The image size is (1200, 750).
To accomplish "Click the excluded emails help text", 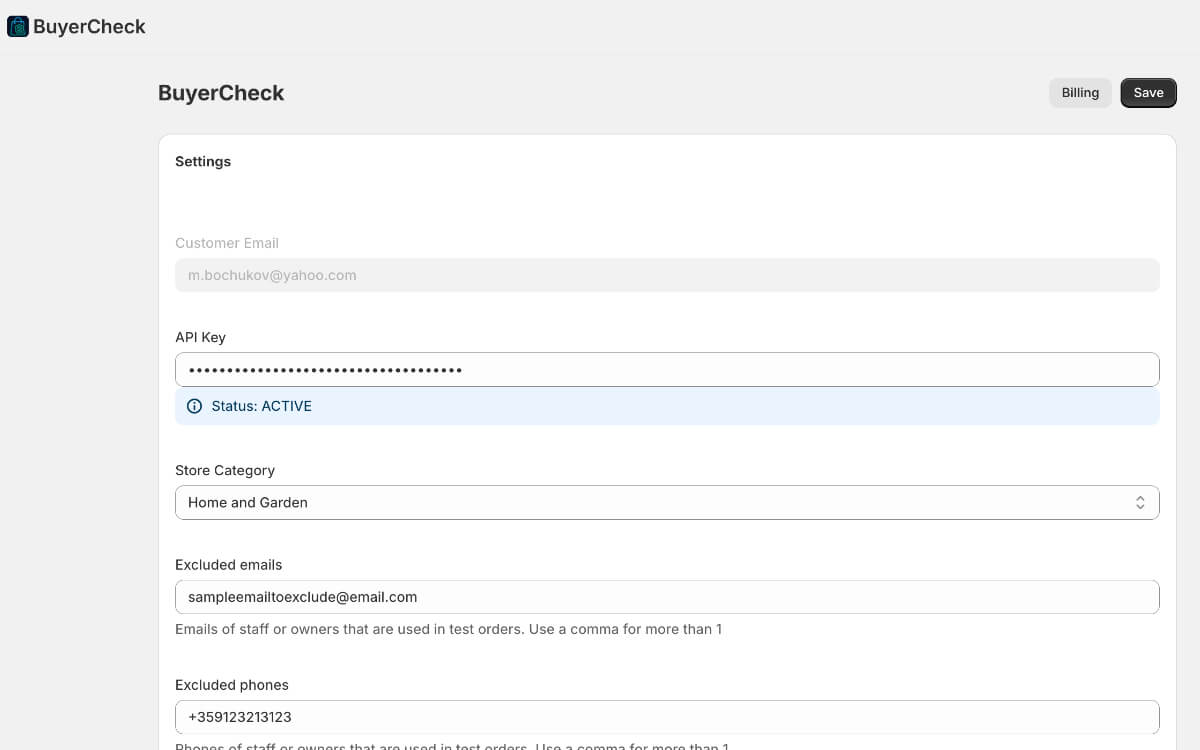I will click(x=448, y=629).
